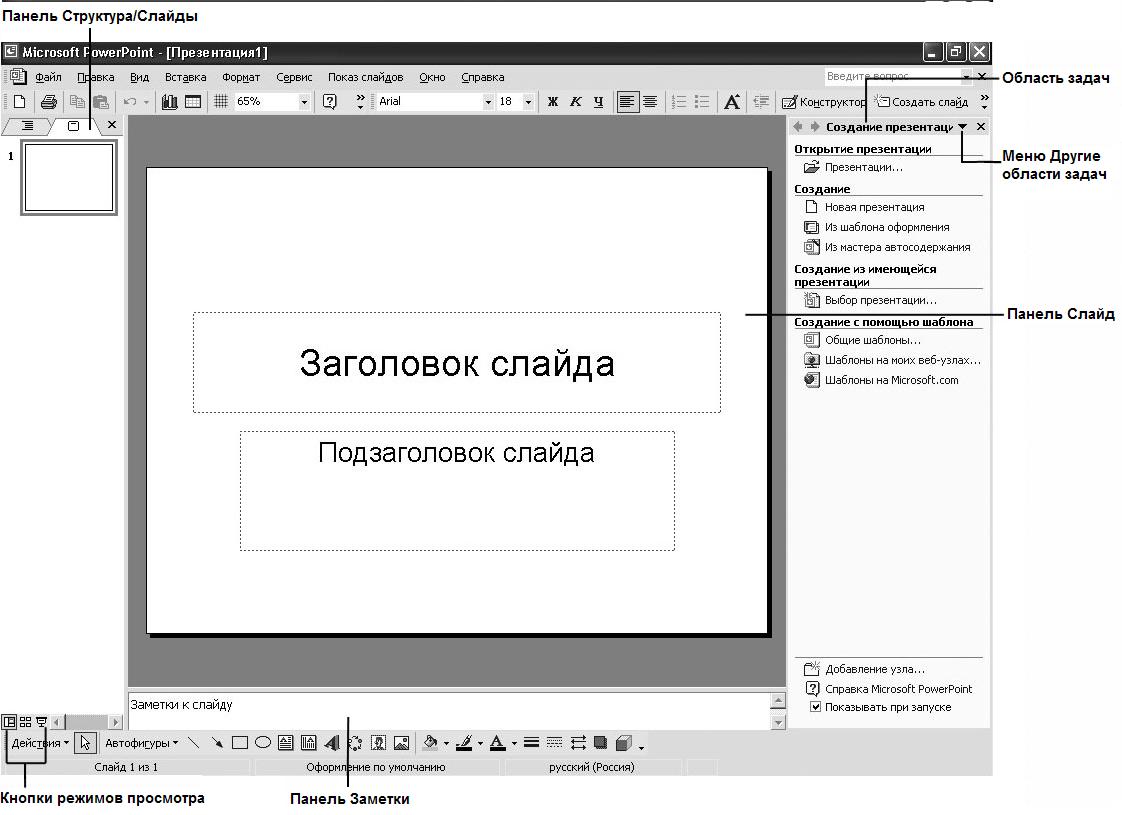This screenshot has height=815, width=1122.
Task: Select the Line drawing tool
Action: tap(193, 743)
